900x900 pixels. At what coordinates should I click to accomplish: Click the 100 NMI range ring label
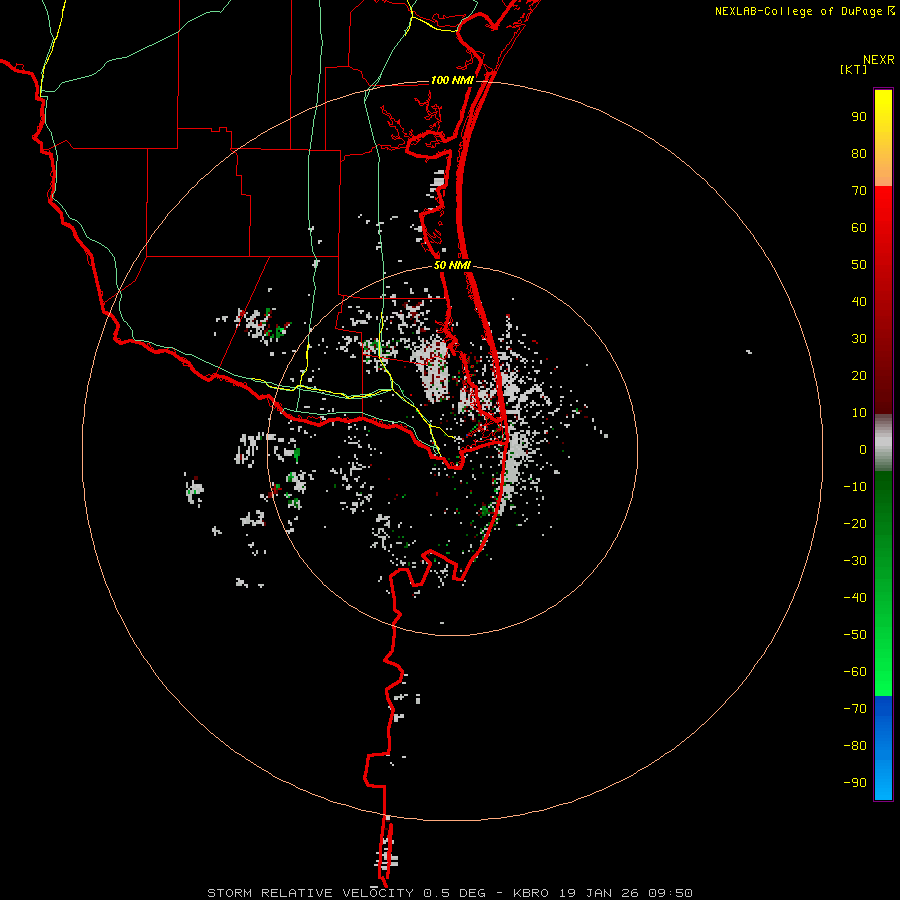pyautogui.click(x=452, y=80)
